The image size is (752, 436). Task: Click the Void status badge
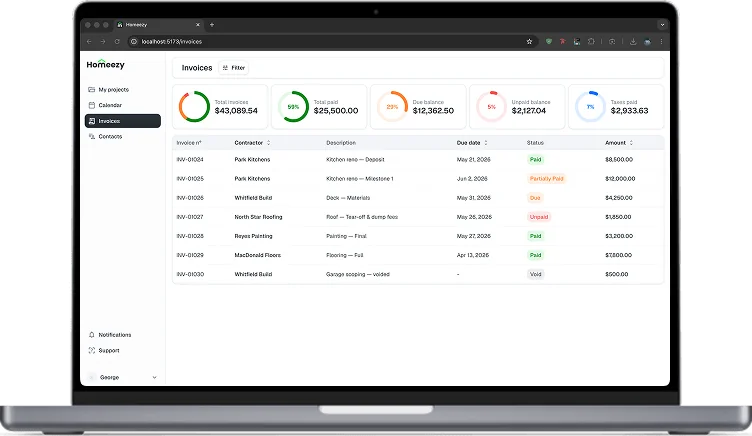tap(535, 274)
